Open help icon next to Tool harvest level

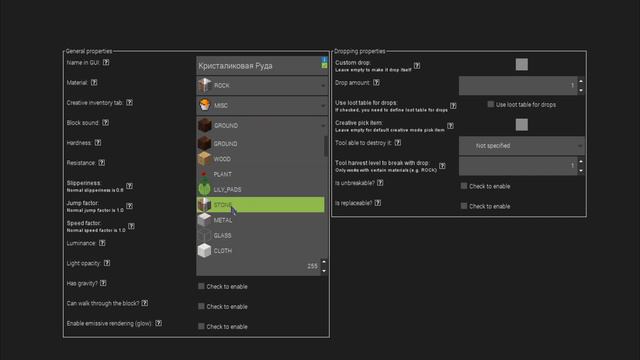[x=442, y=166]
